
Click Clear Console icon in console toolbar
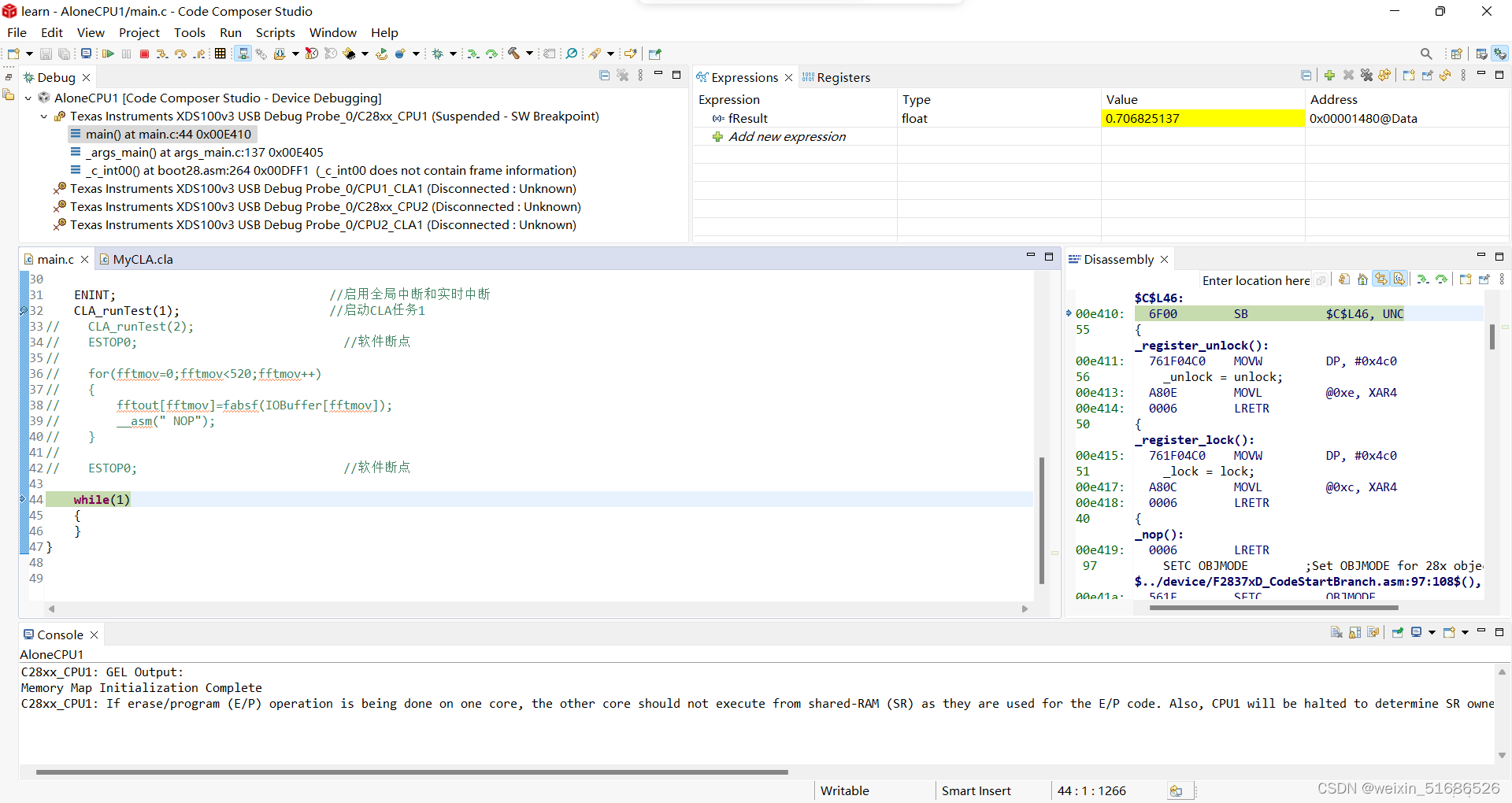(1336, 633)
